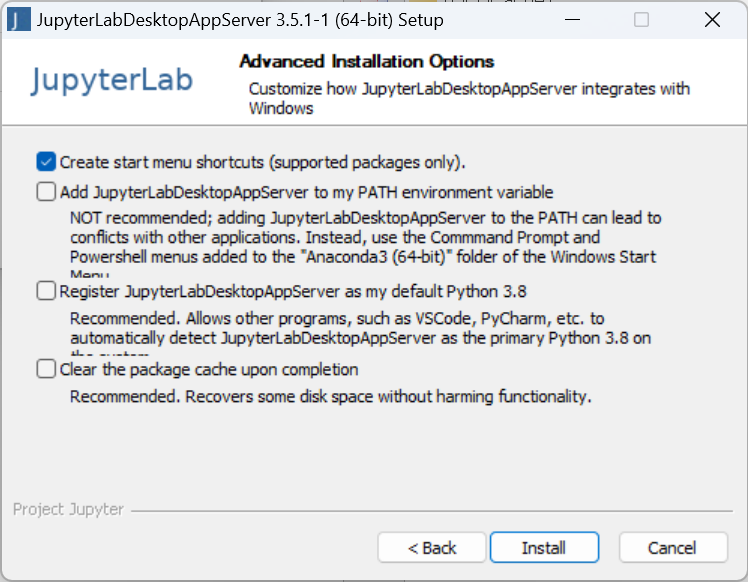Minimize the Setup window
Image resolution: width=748 pixels, height=582 pixels.
click(x=572, y=20)
